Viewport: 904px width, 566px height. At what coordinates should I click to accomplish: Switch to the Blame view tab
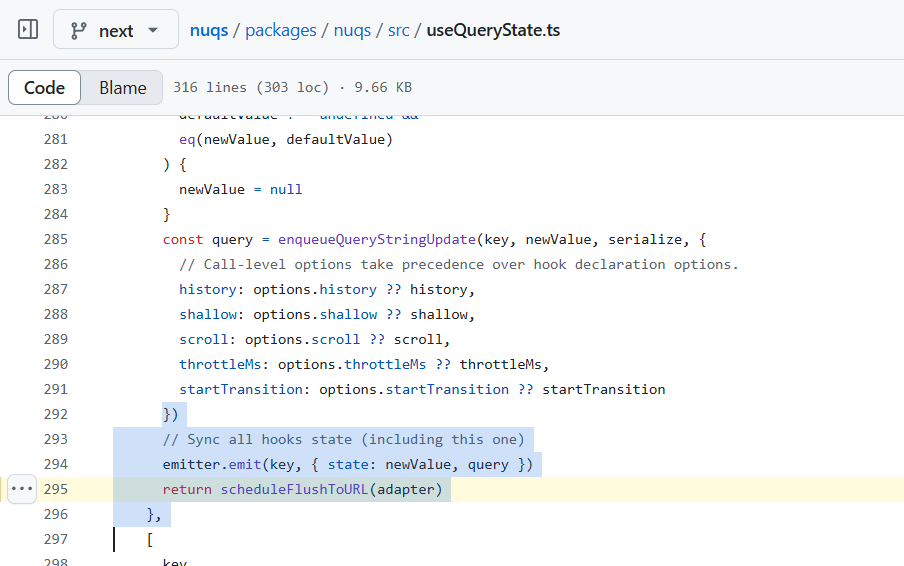click(x=122, y=88)
